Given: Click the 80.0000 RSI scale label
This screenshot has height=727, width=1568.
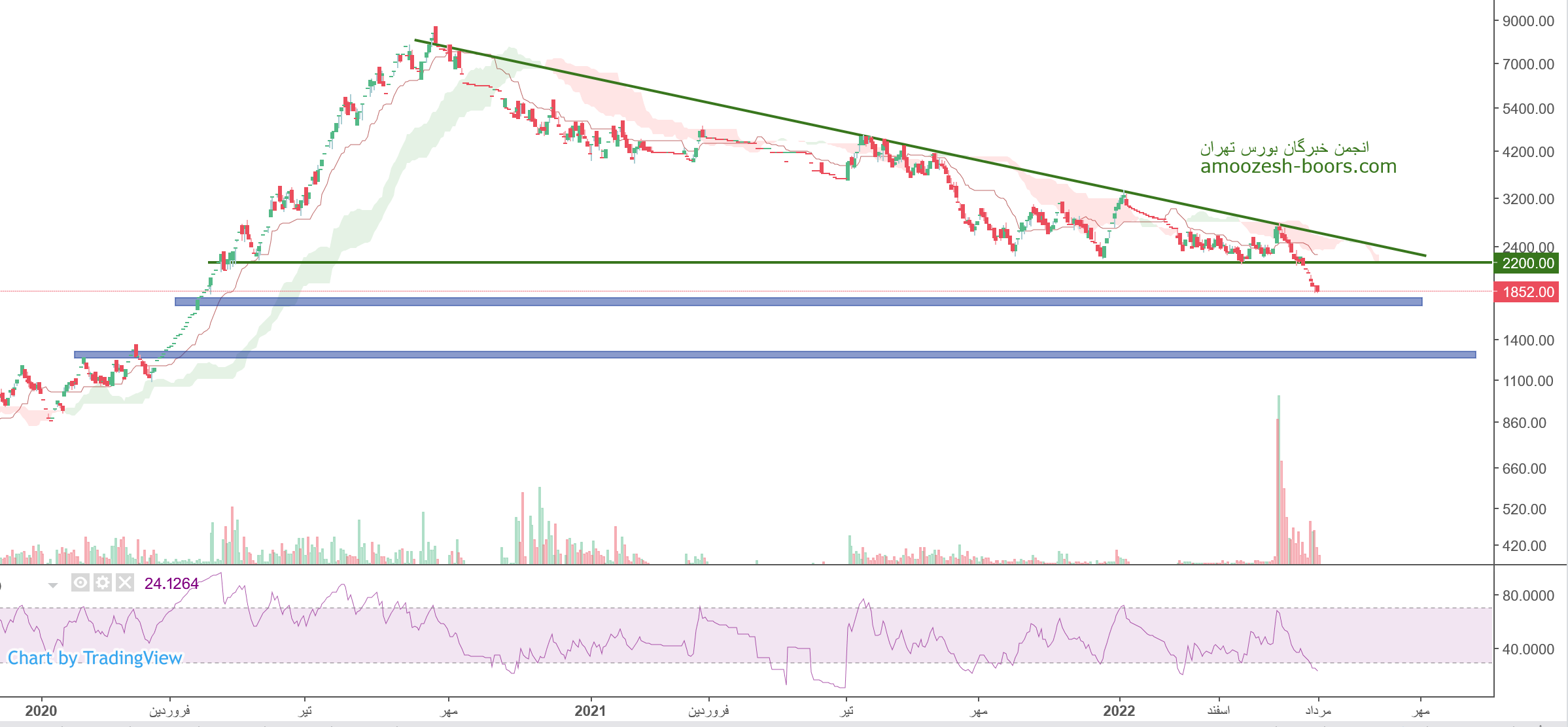Looking at the screenshot, I should 1528,595.
